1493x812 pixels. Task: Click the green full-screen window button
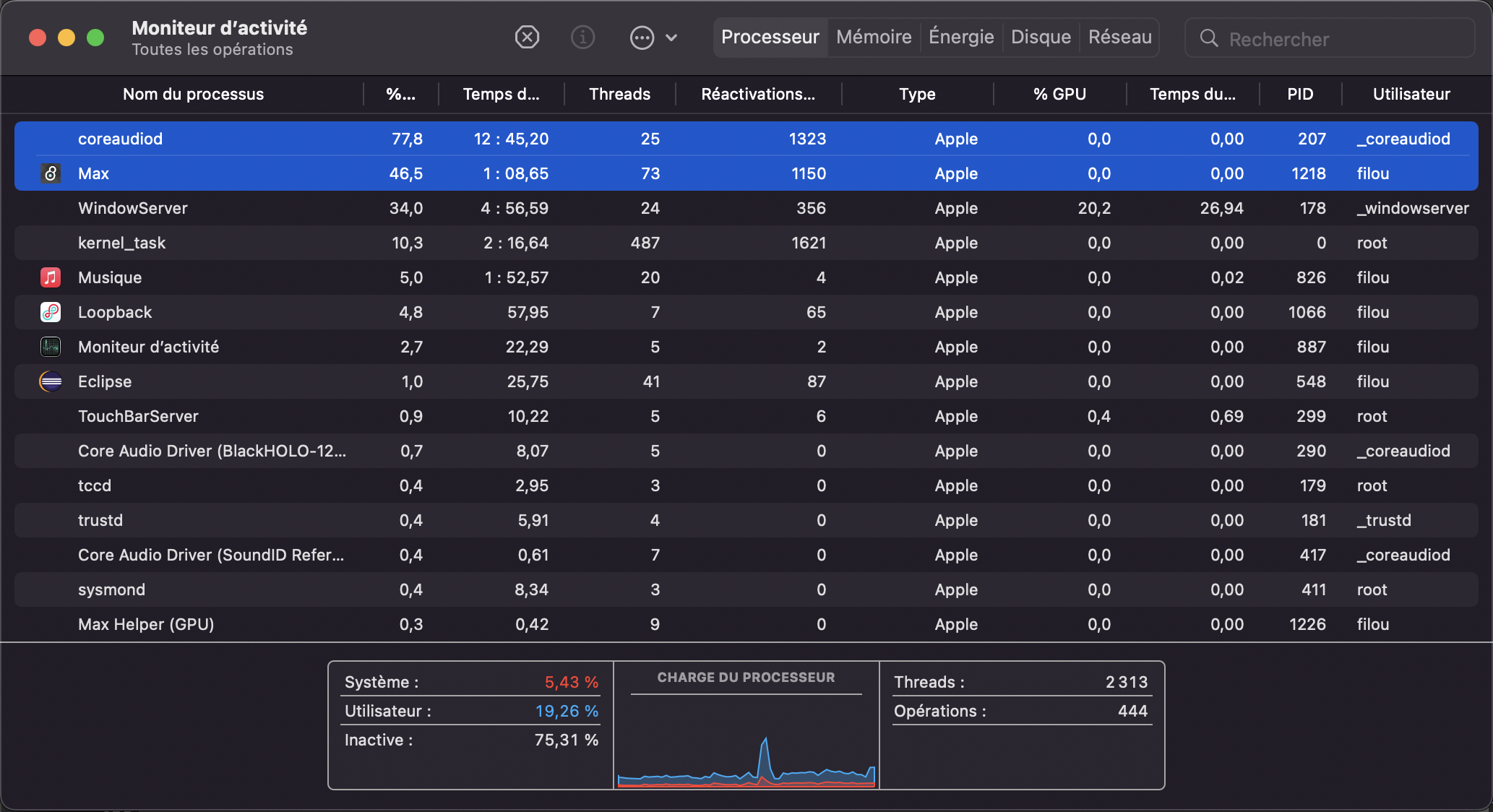click(95, 38)
